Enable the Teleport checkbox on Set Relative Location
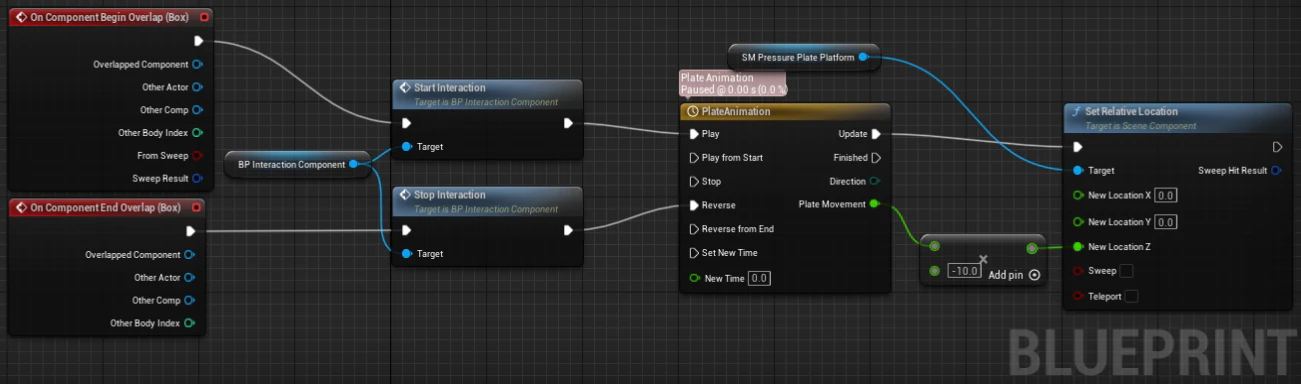Image resolution: width=1301 pixels, height=384 pixels. (1131, 296)
